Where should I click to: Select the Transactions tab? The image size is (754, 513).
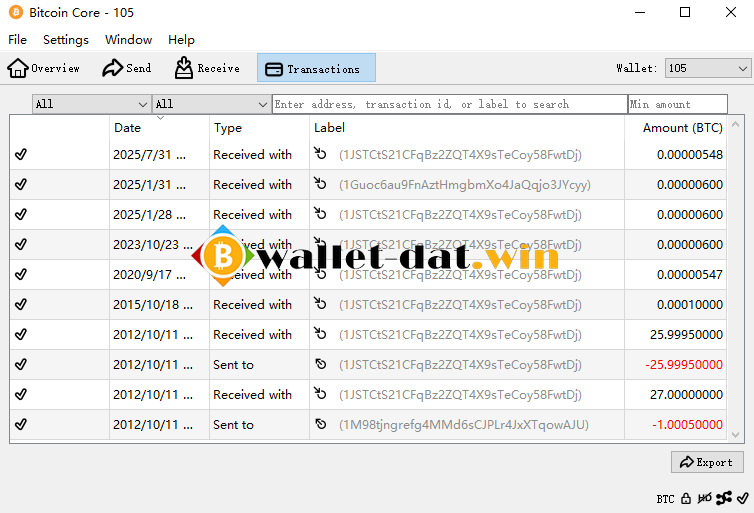point(316,68)
